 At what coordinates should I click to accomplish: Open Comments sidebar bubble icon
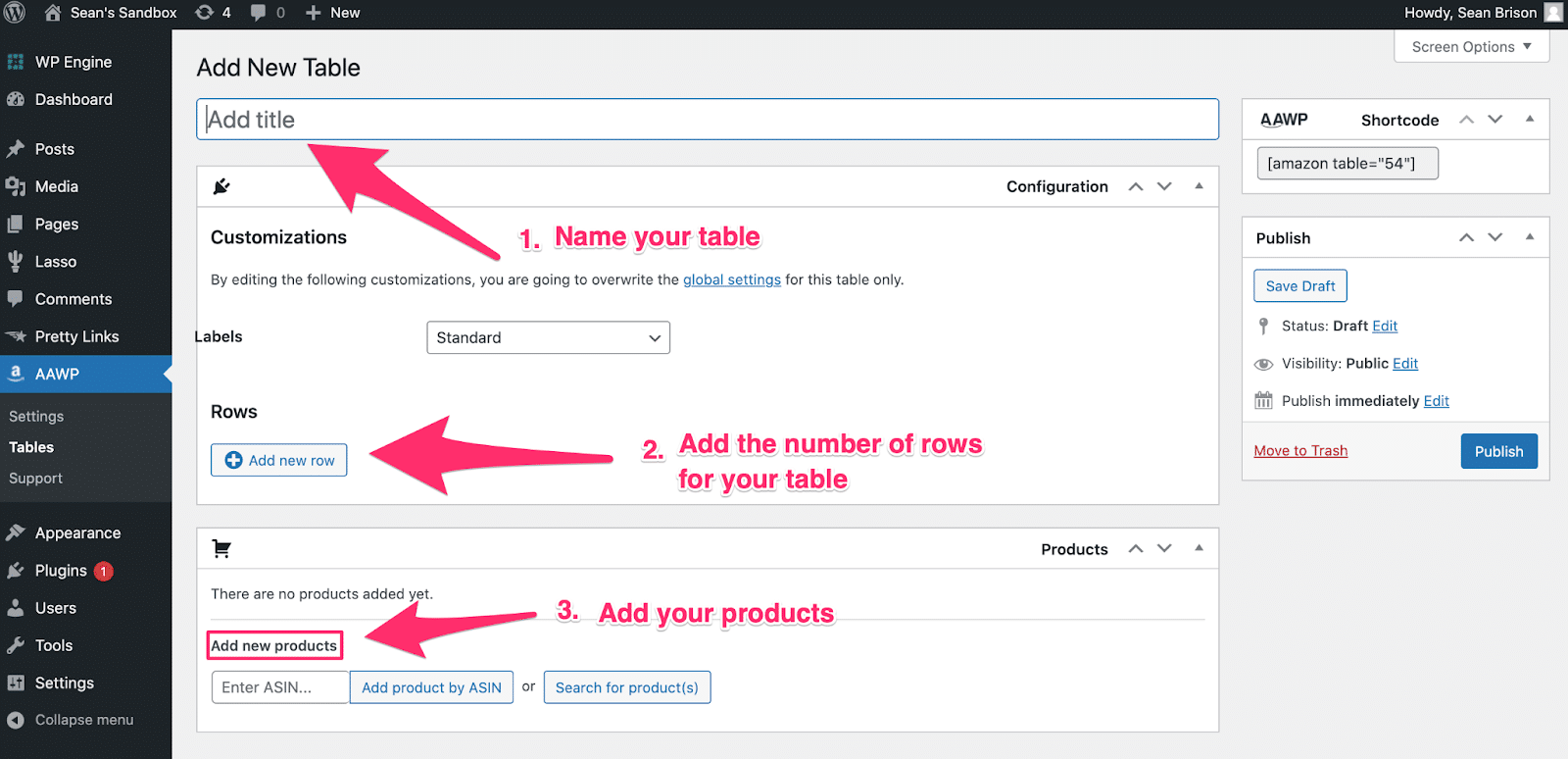(16, 299)
